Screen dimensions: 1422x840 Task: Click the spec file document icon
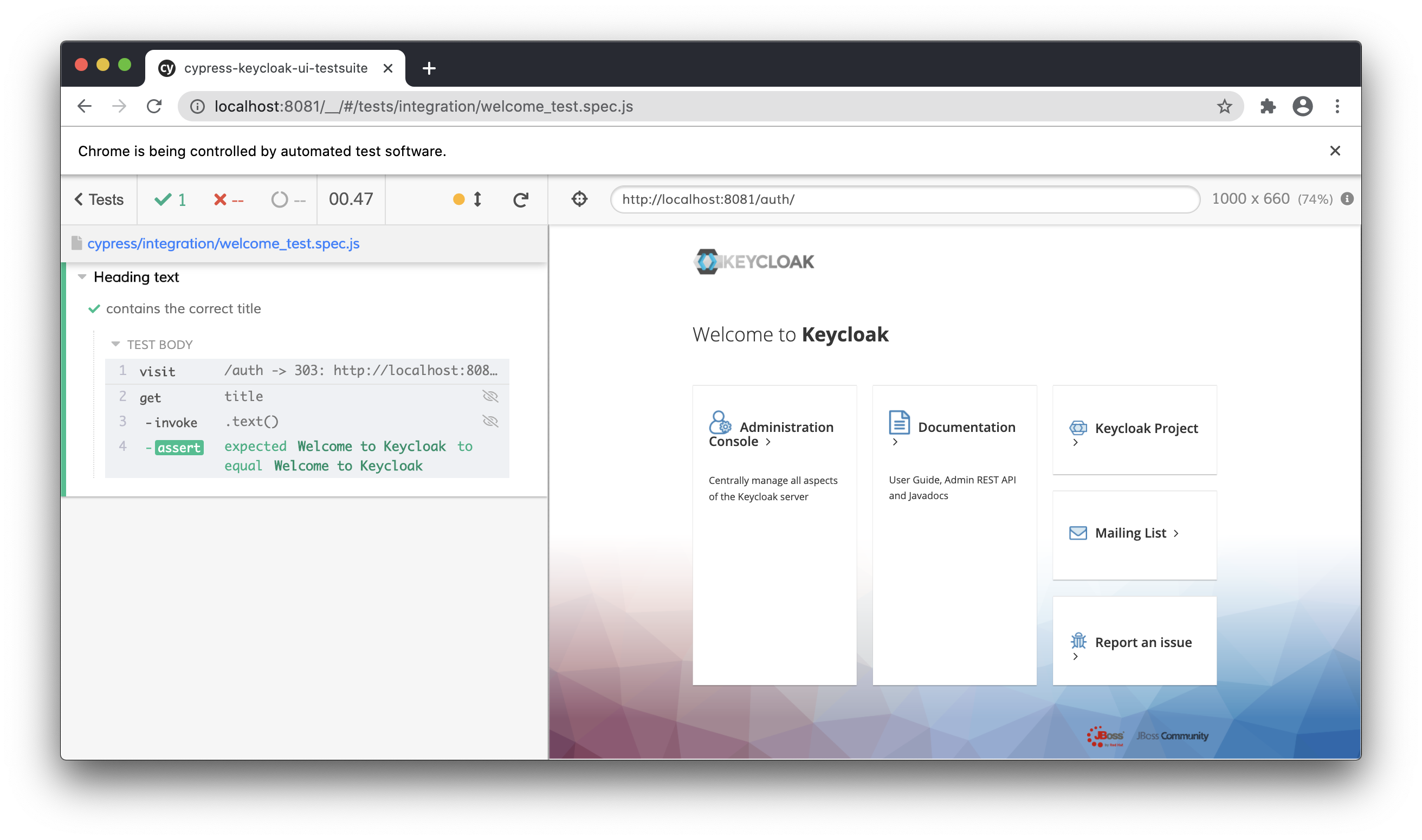click(77, 243)
